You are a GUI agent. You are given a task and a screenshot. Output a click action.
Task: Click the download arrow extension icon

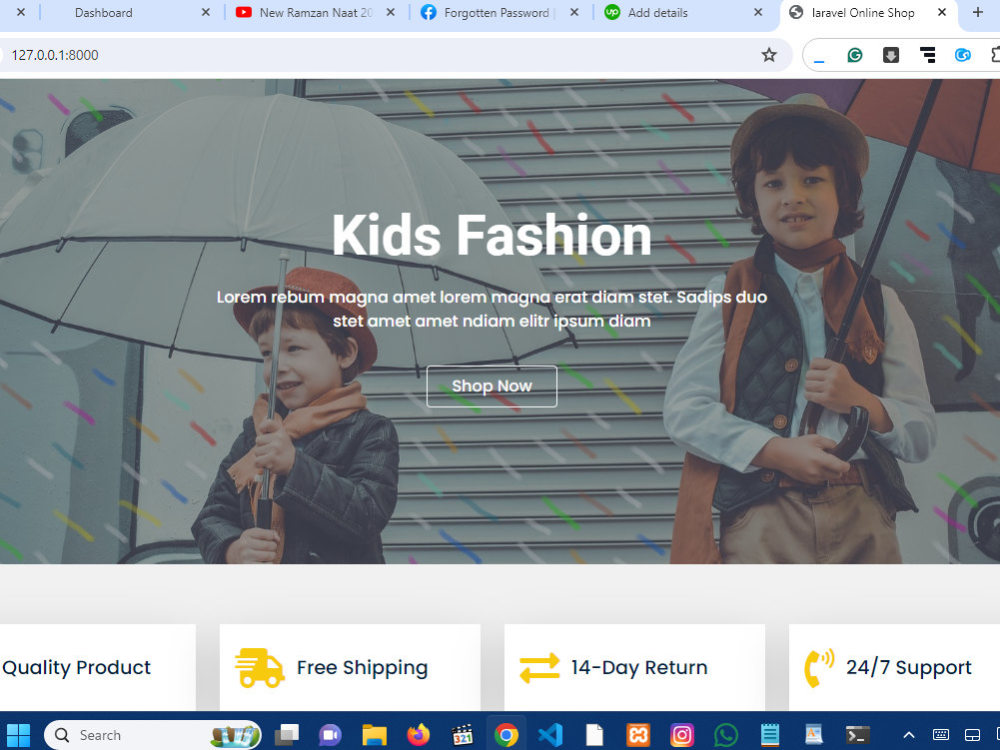point(891,55)
